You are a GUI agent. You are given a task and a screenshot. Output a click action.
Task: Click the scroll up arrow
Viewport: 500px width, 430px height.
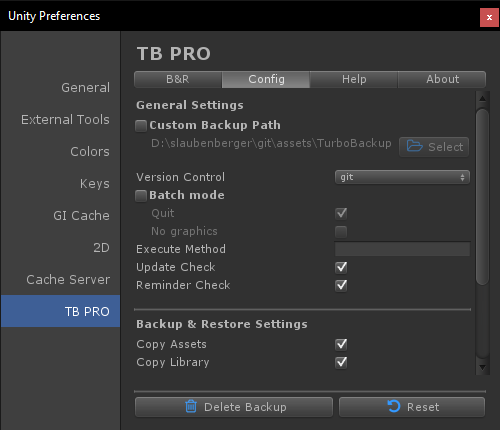click(x=482, y=99)
